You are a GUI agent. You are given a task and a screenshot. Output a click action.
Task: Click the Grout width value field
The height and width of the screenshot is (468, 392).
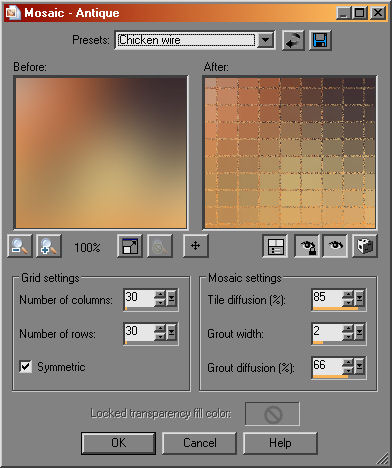coord(327,332)
